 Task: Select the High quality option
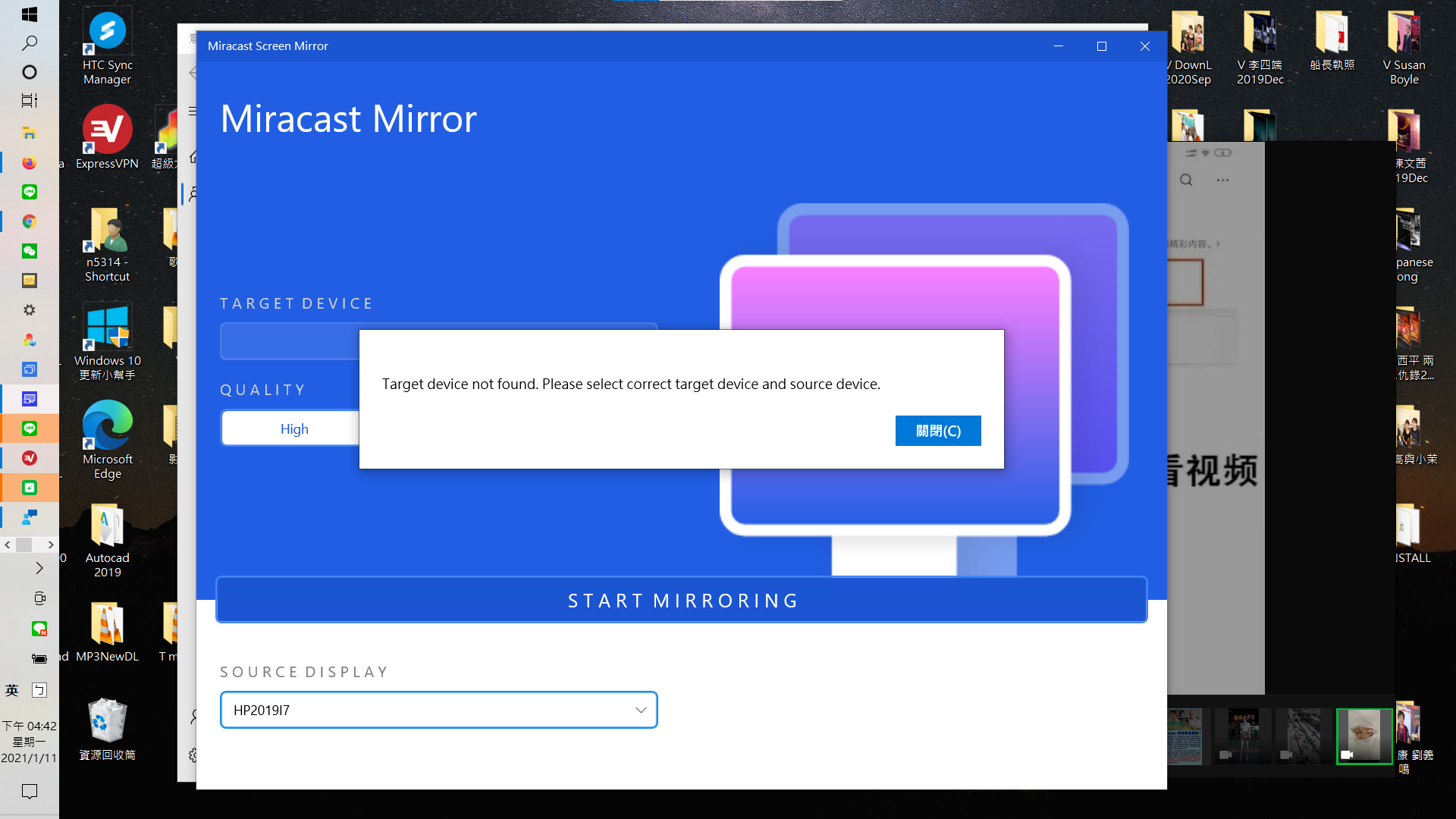click(x=294, y=428)
